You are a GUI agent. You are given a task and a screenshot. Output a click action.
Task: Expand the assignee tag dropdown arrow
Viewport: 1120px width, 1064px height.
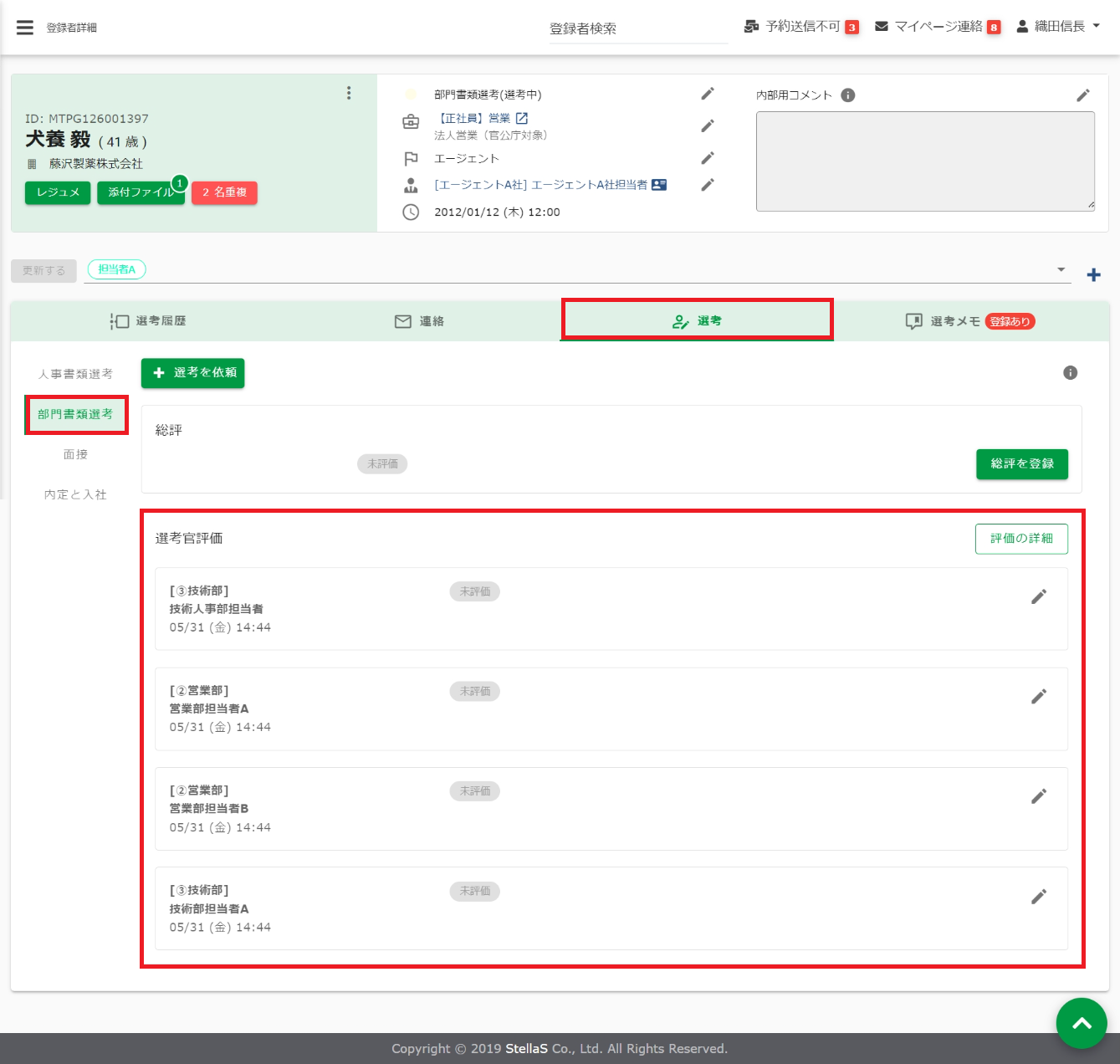(x=1061, y=269)
